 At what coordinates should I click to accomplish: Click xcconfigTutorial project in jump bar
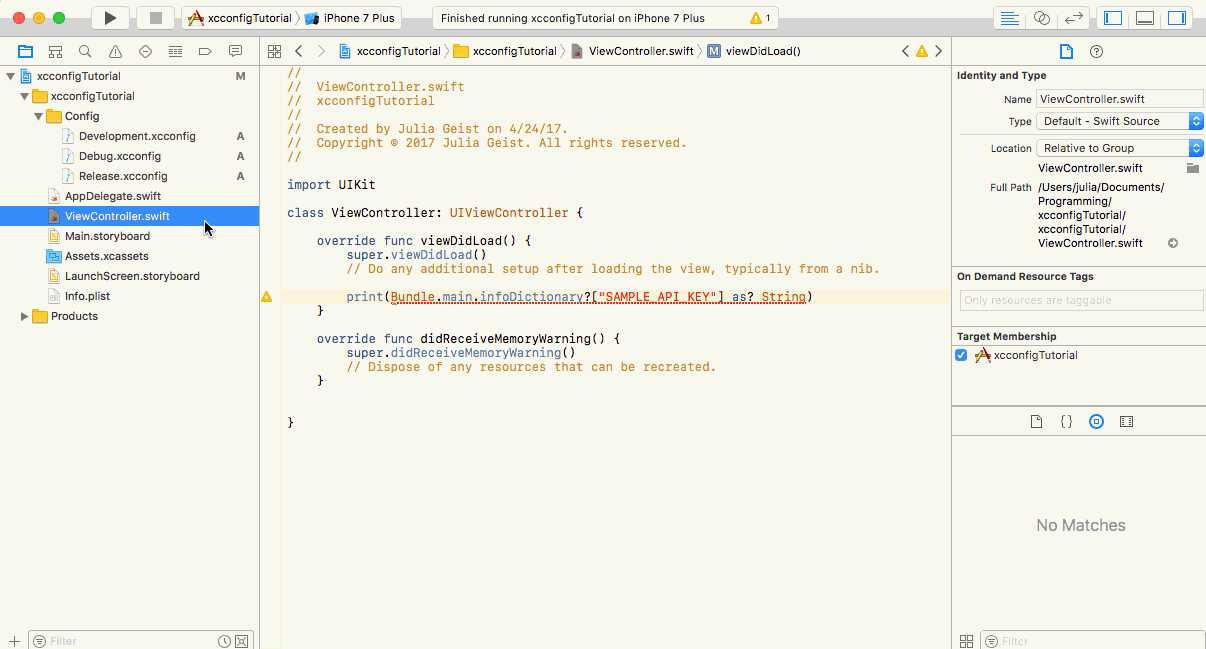(390, 51)
